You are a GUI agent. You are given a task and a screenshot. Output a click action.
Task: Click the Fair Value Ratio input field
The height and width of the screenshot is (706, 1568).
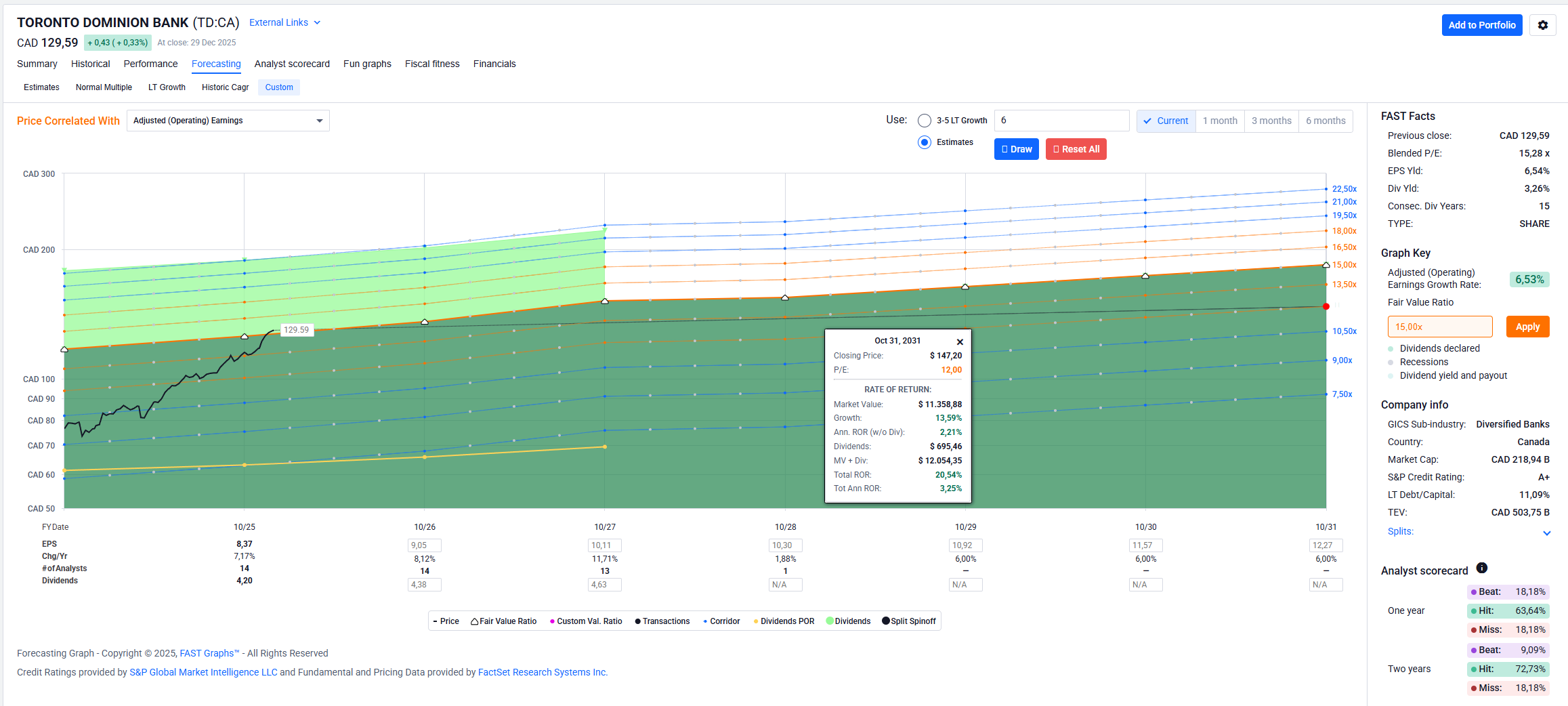(1439, 327)
